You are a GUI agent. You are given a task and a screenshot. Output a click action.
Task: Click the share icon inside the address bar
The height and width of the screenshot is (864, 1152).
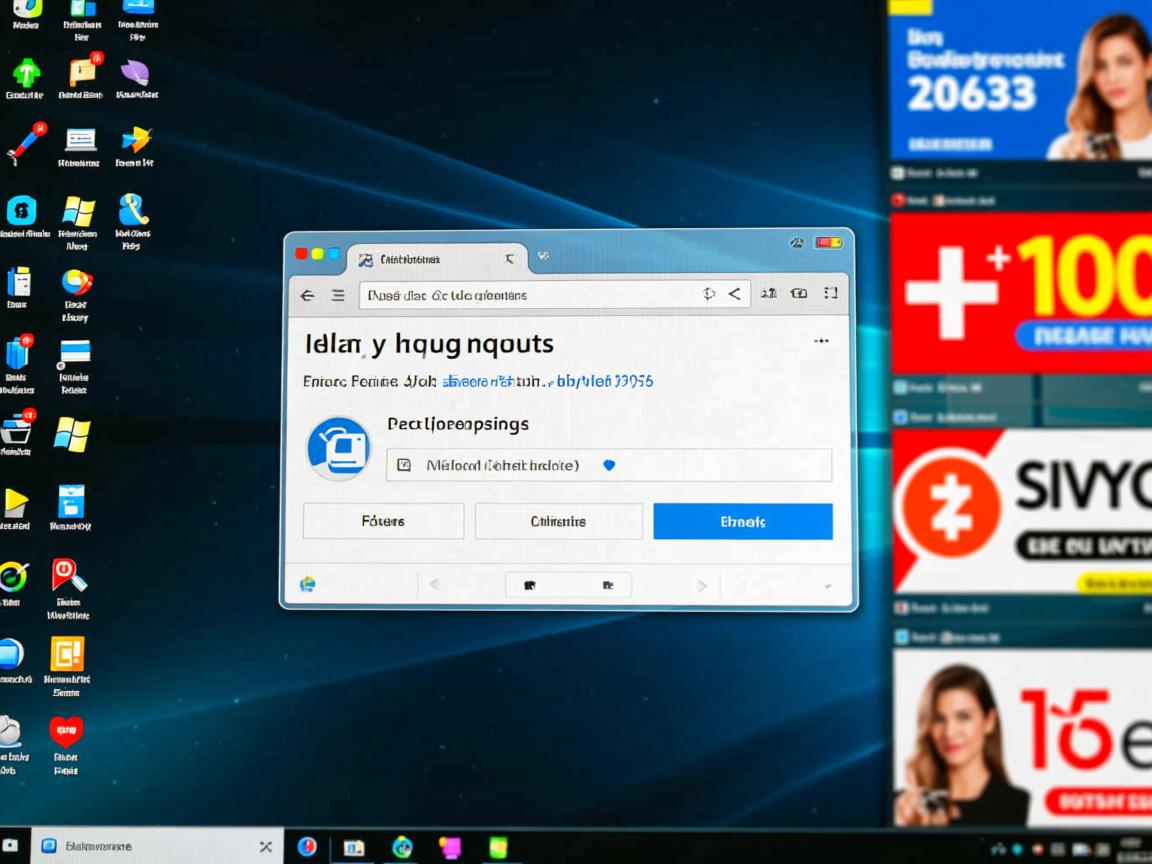coord(735,294)
